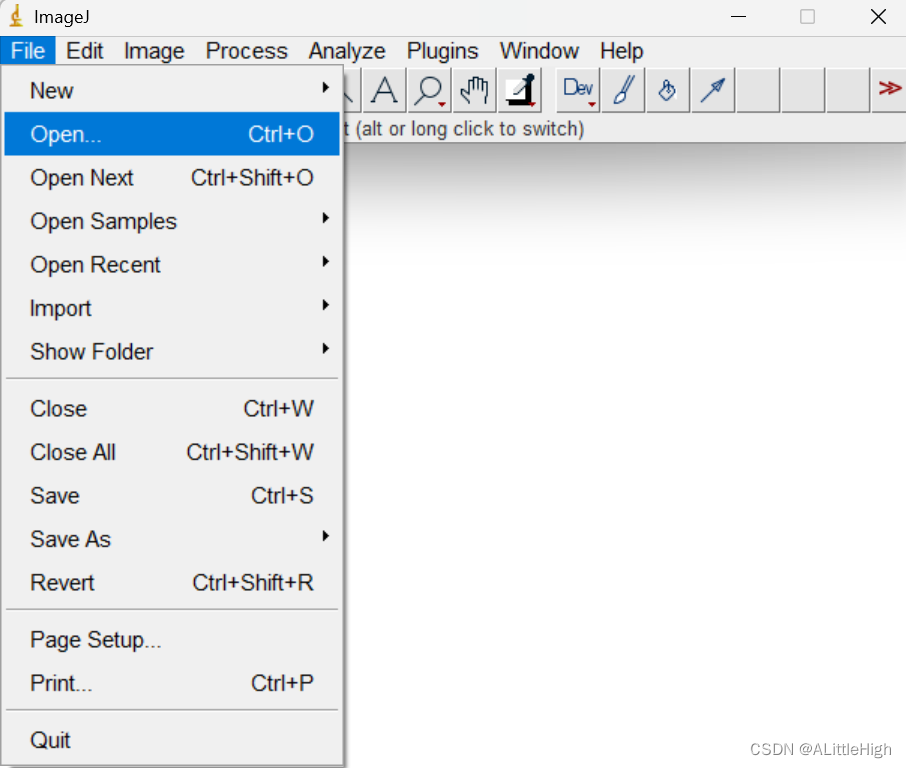The height and width of the screenshot is (768, 906).
Task: Choose Revert menu entry
Action: pos(172,583)
